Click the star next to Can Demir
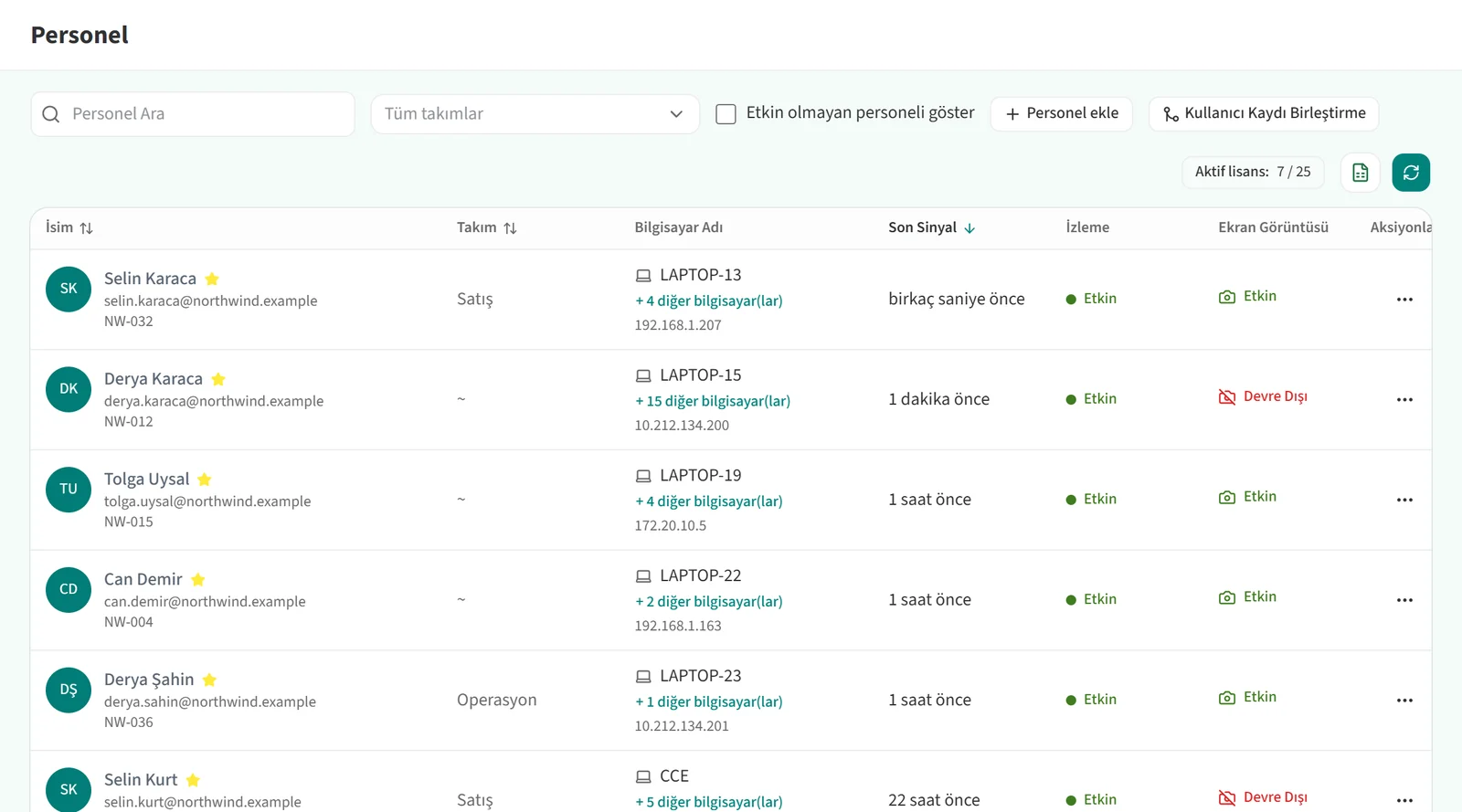The image size is (1462, 812). [x=198, y=579]
